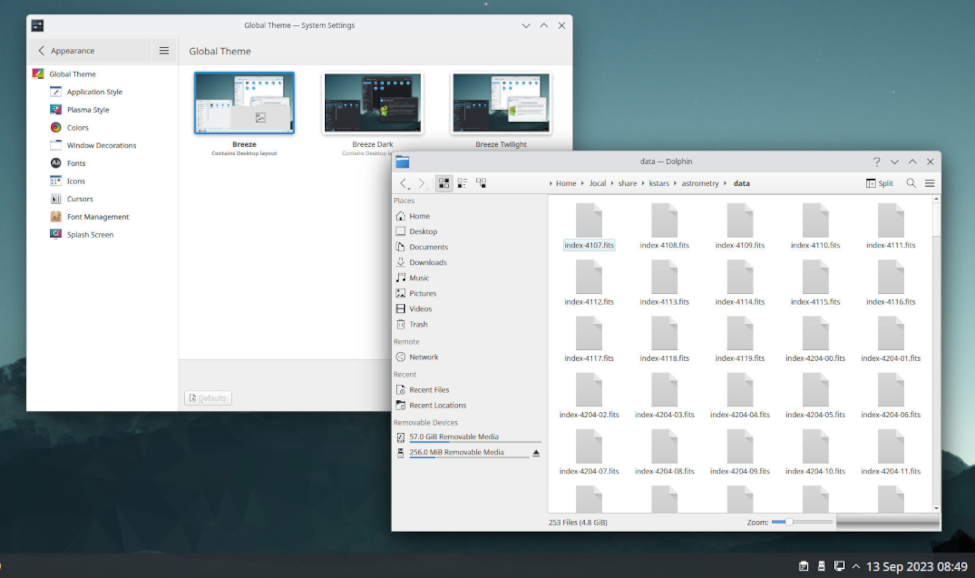Switch Dolphin to Compact view mode
This screenshot has width=975, height=578.
pos(463,183)
